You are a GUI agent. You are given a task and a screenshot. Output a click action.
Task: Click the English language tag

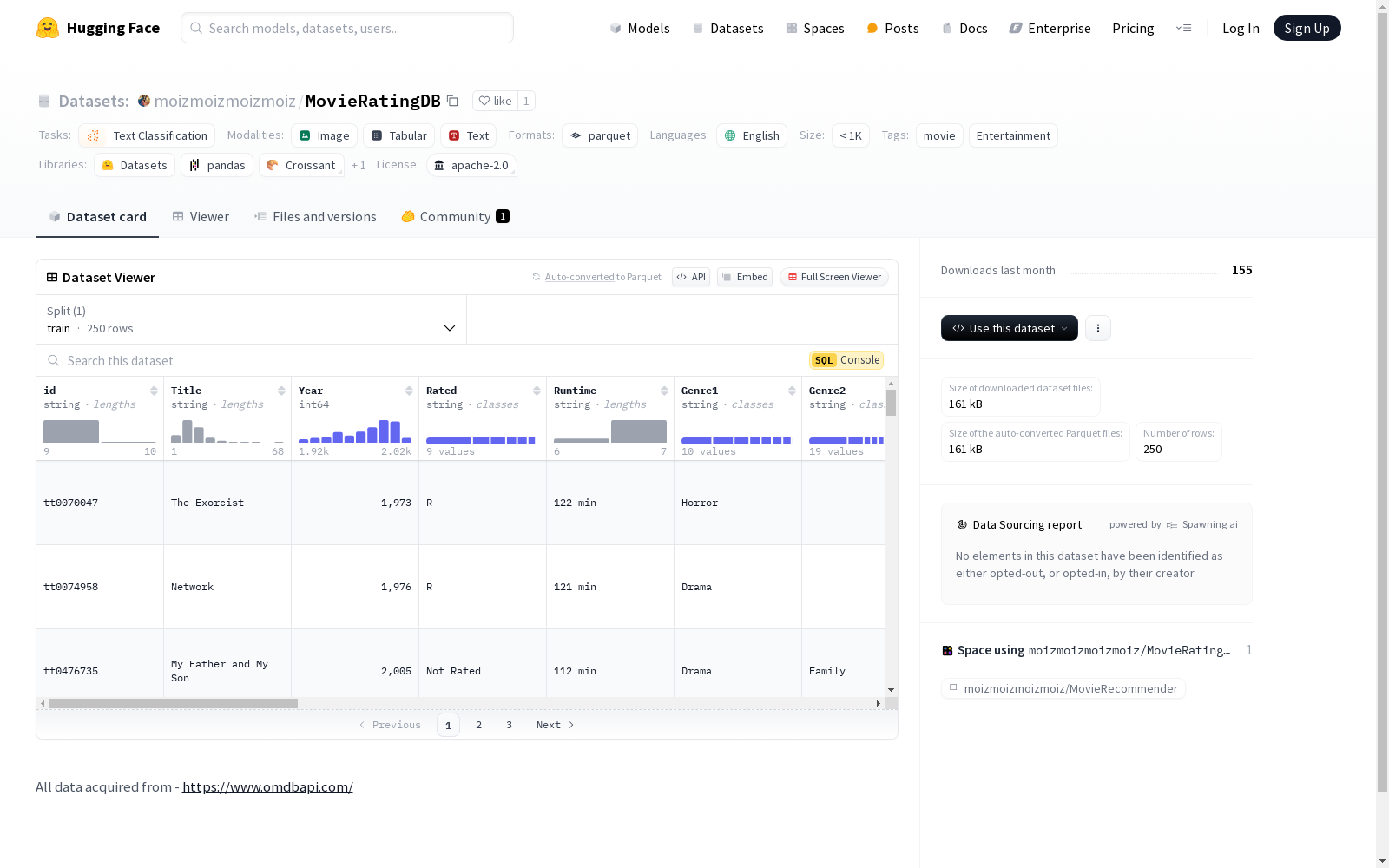tap(752, 135)
